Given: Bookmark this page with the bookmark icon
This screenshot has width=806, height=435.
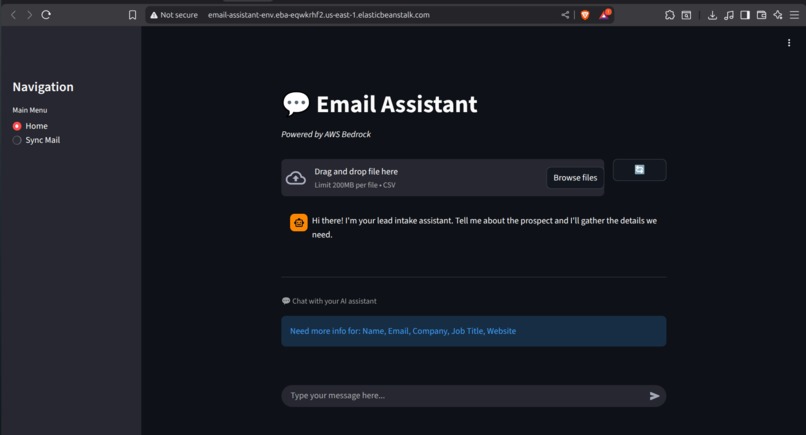Looking at the screenshot, I should [x=132, y=15].
